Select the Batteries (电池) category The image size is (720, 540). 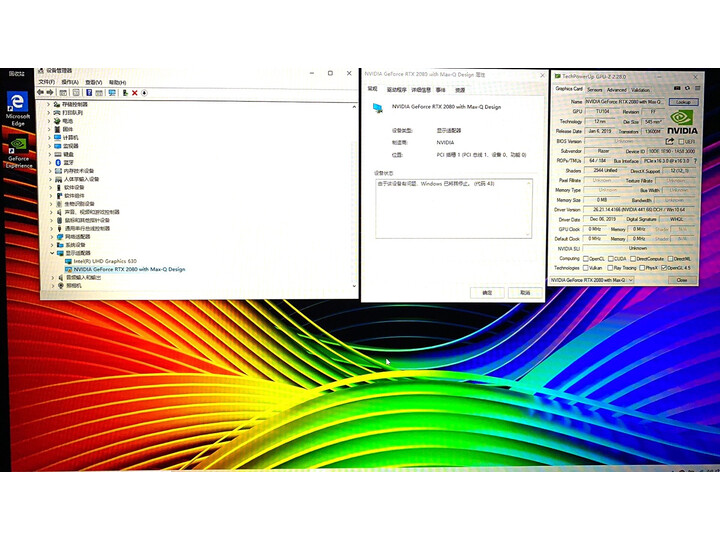(x=63, y=121)
